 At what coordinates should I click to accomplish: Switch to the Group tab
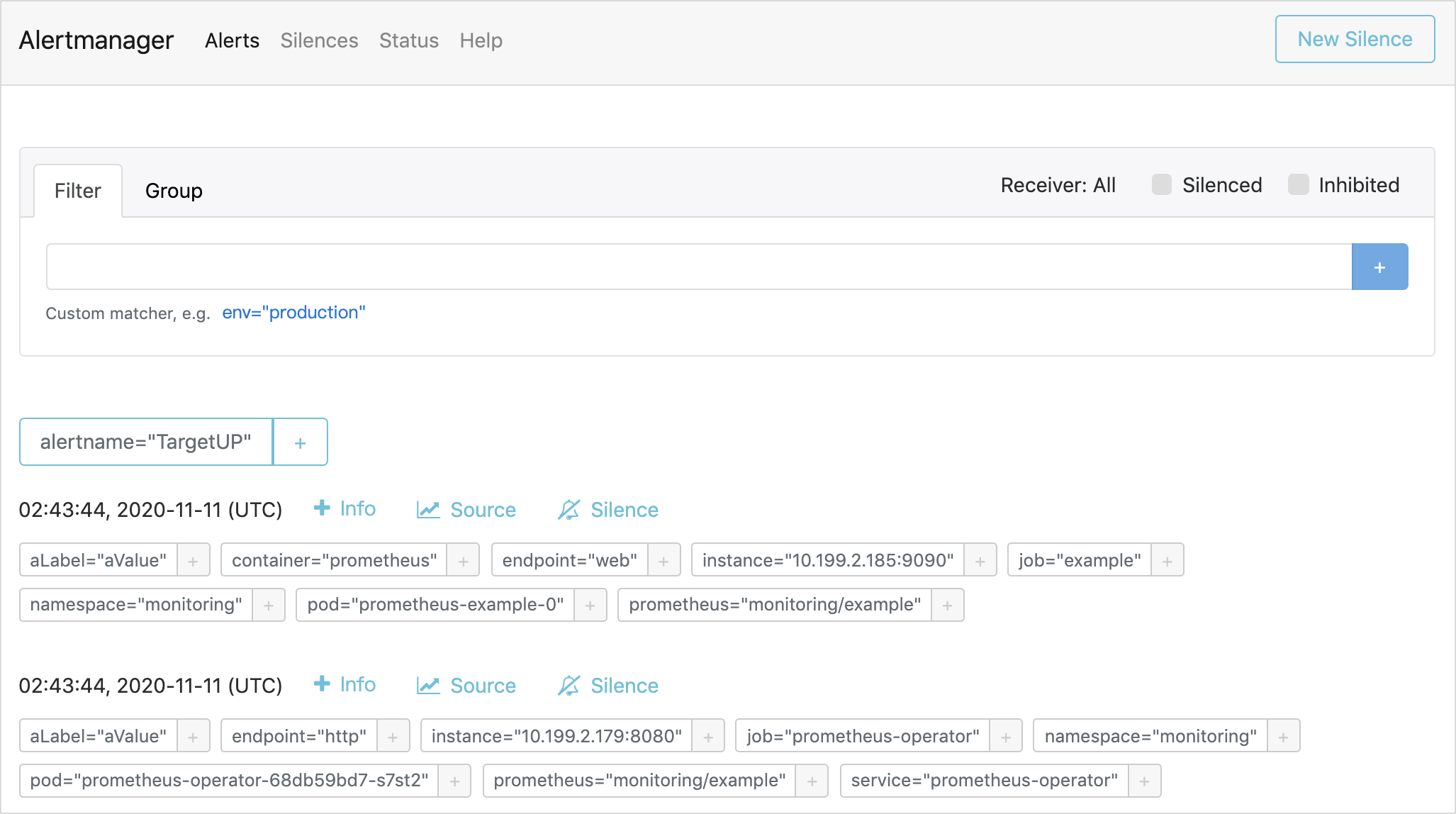(174, 191)
